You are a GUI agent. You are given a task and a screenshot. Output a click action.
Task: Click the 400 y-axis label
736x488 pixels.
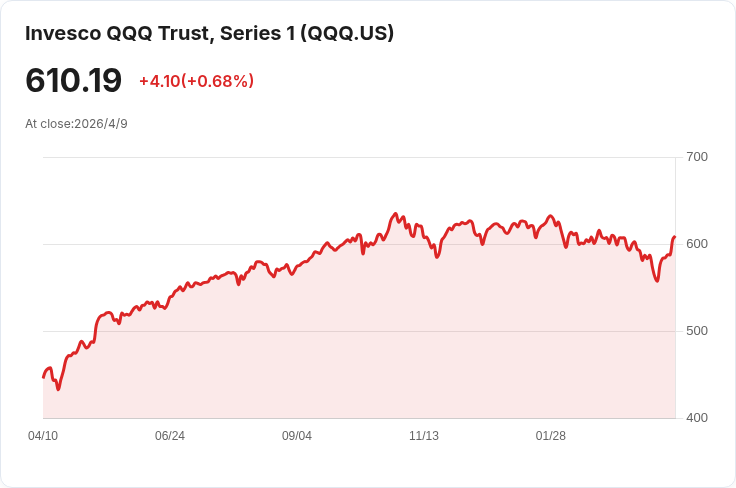coord(697,418)
